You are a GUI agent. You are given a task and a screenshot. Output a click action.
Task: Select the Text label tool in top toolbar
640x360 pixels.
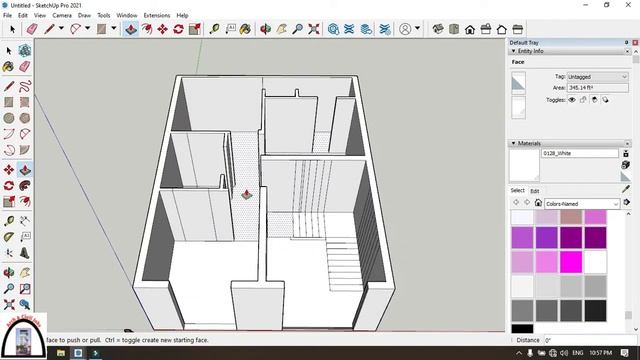[230, 29]
